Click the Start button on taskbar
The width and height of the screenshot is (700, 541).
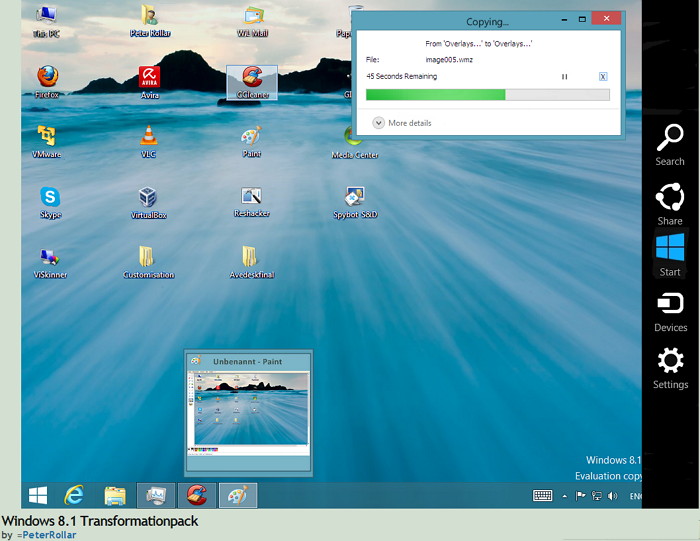(x=38, y=495)
